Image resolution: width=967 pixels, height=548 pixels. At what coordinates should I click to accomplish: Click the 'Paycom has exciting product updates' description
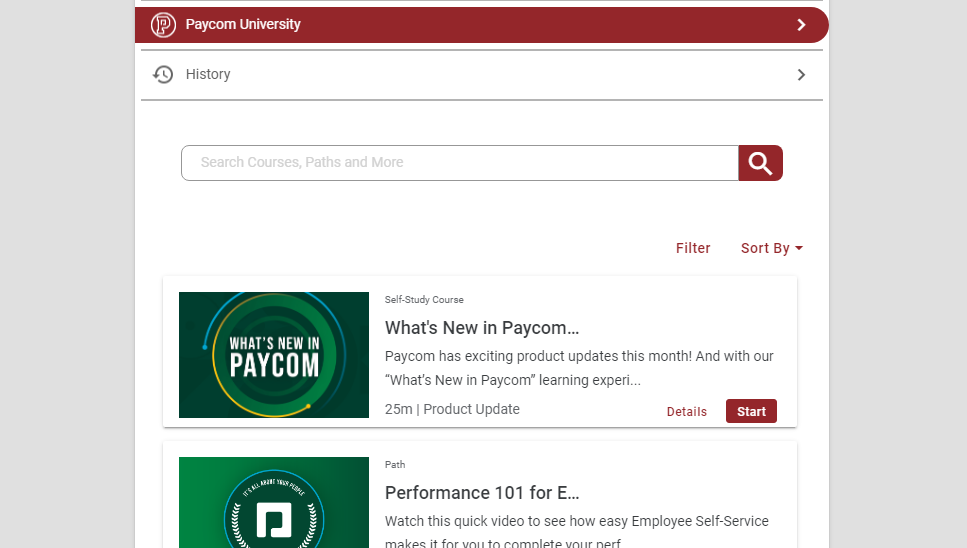pos(579,368)
